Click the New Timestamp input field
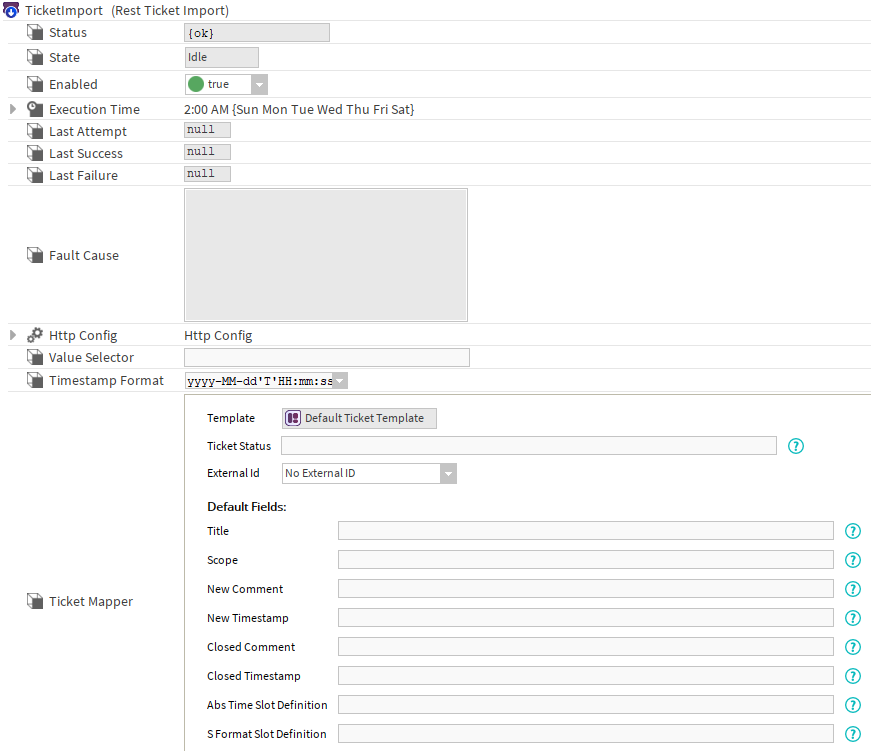This screenshot has width=871, height=751. [x=585, y=617]
